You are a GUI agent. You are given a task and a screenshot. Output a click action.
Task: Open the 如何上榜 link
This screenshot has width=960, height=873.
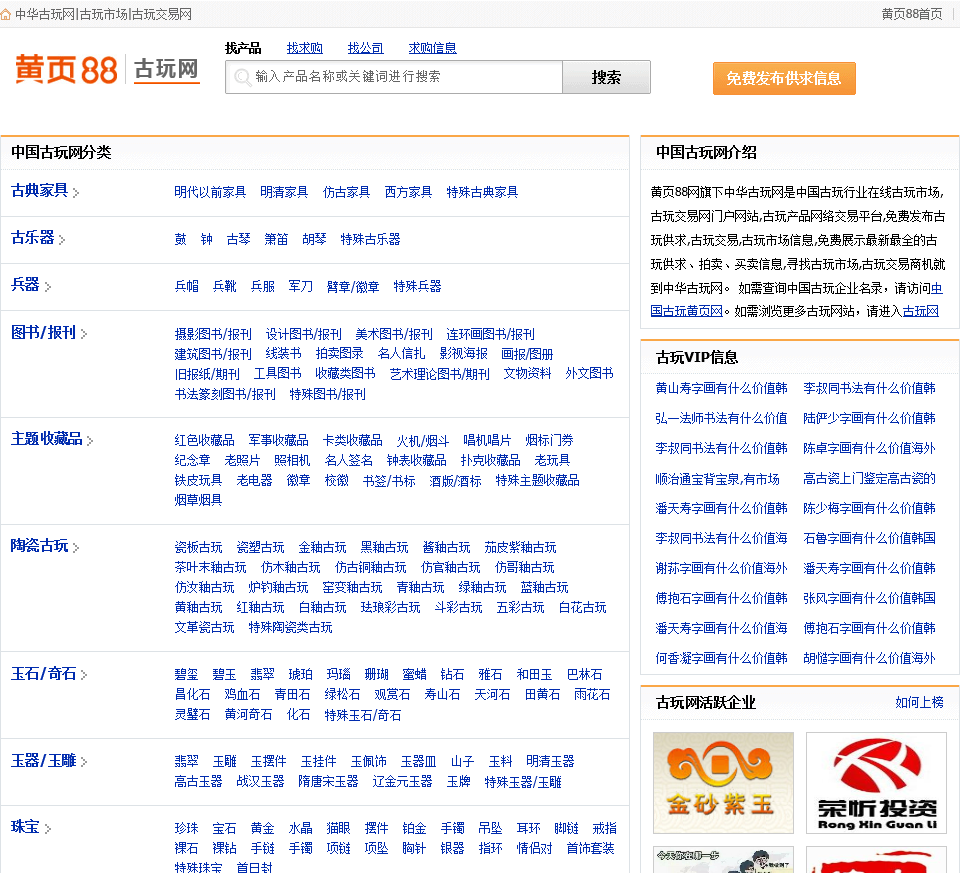[919, 702]
